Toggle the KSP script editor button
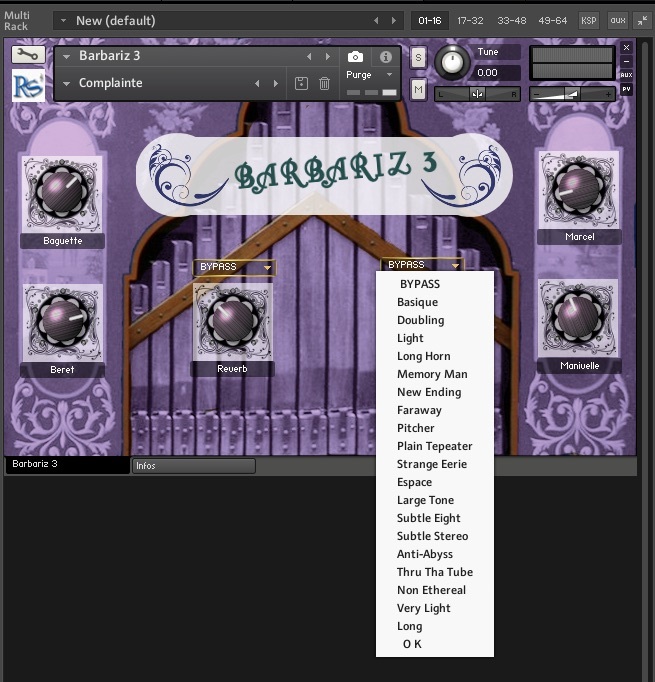655x682 pixels. point(588,20)
